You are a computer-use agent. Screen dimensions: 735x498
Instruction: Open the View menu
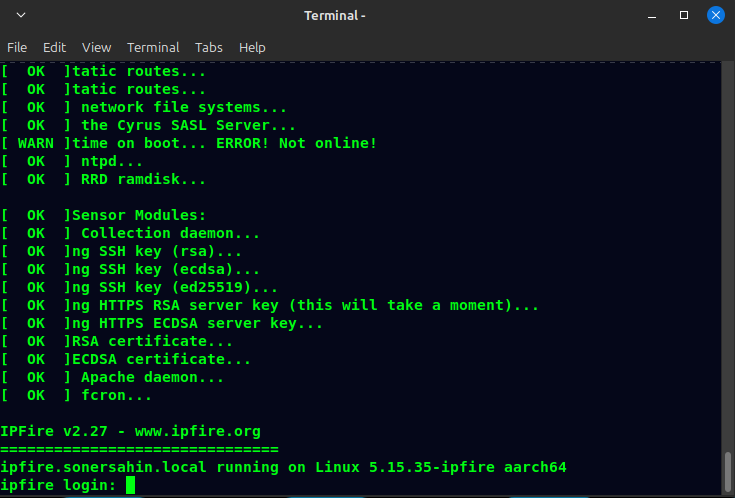[x=96, y=47]
